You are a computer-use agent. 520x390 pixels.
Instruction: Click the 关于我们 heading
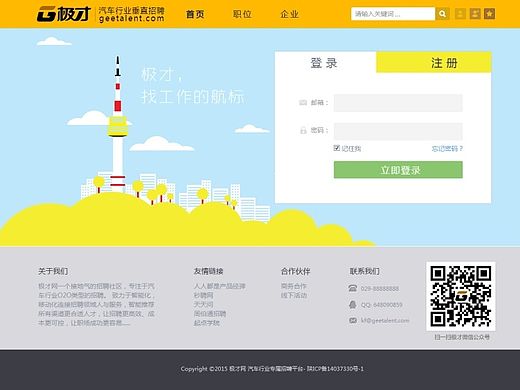[x=53, y=271]
